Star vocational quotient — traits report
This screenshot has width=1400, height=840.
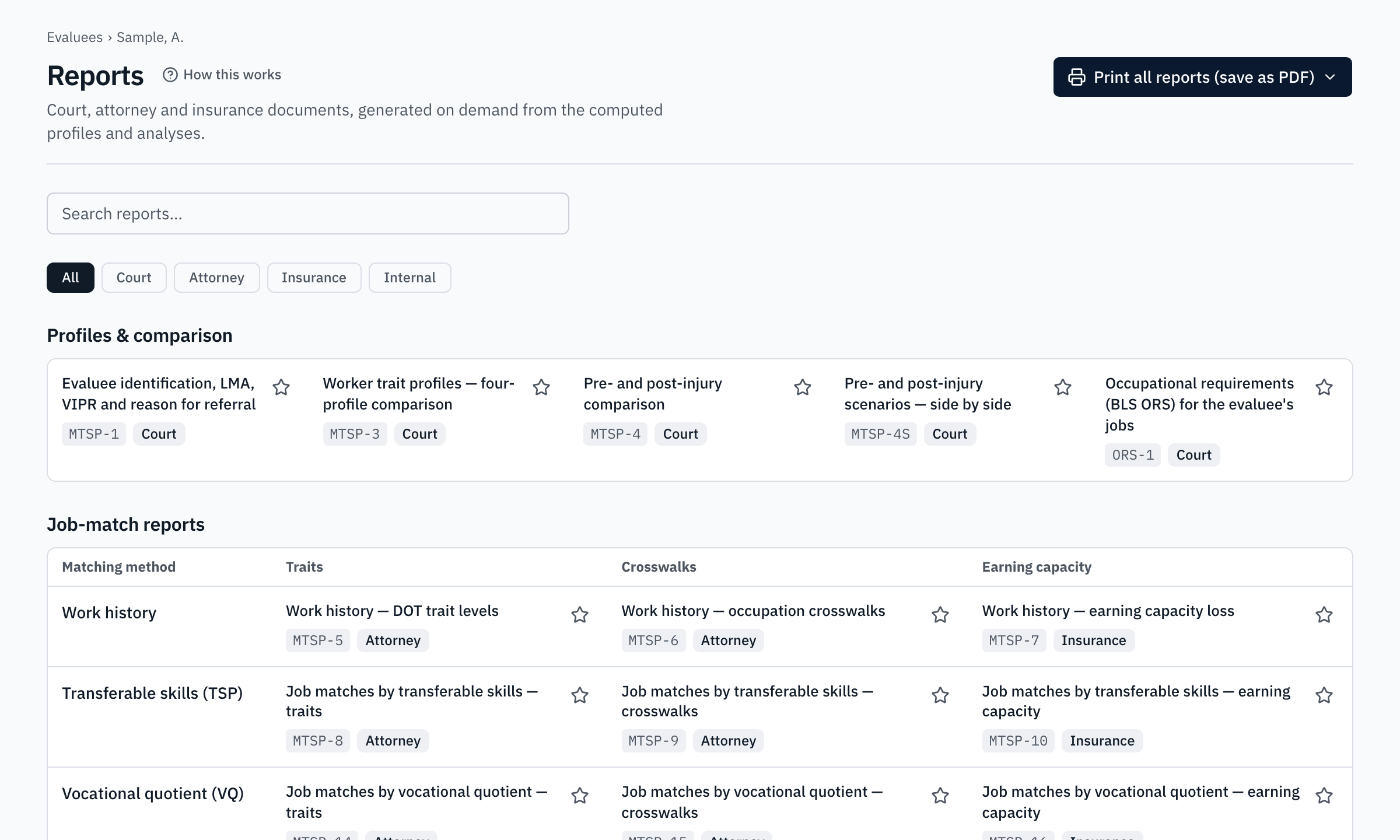coord(580,796)
